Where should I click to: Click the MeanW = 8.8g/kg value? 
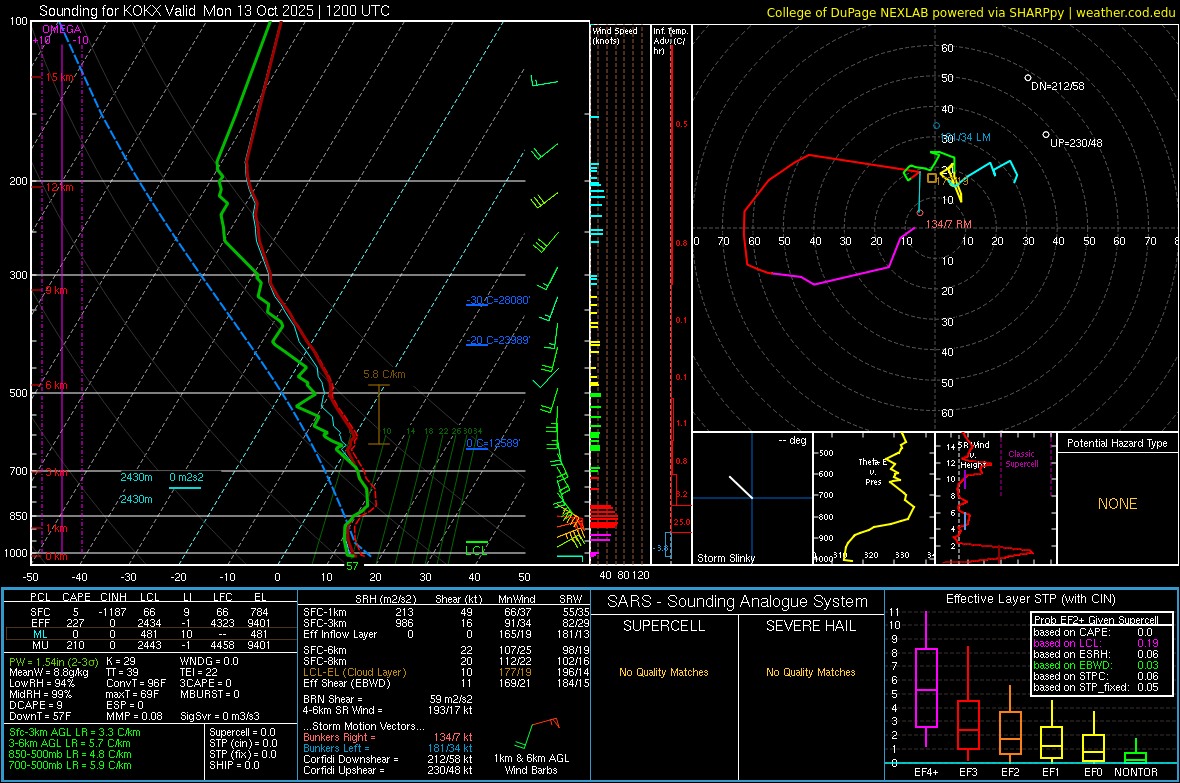tap(48, 672)
